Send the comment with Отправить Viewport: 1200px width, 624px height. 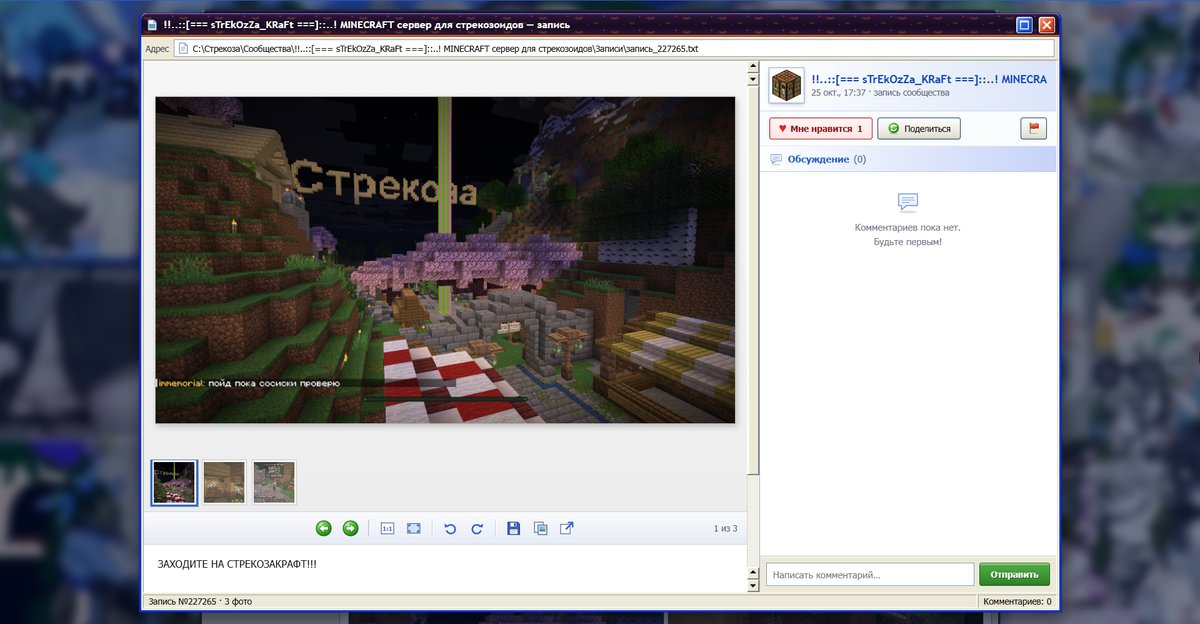1014,574
